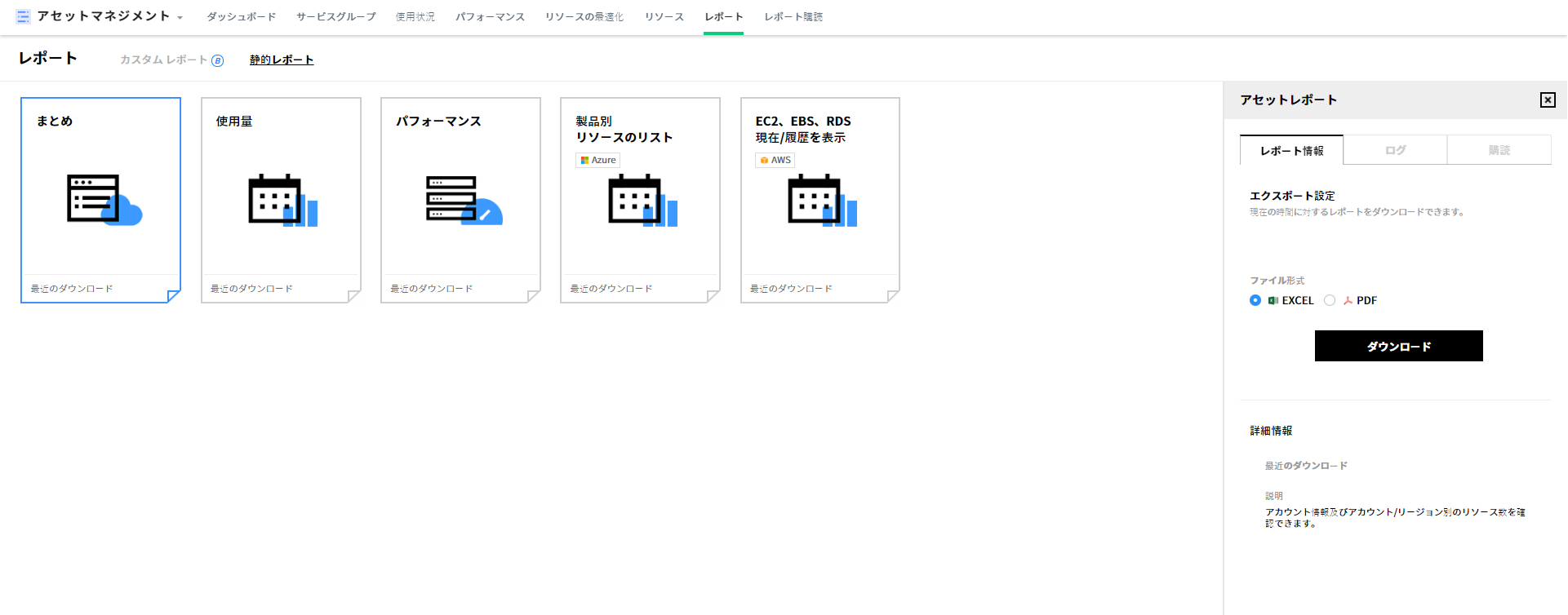Viewport: 1568px width, 615px height.
Task: Click the beta icon beside カスタム レポート
Action: click(218, 60)
